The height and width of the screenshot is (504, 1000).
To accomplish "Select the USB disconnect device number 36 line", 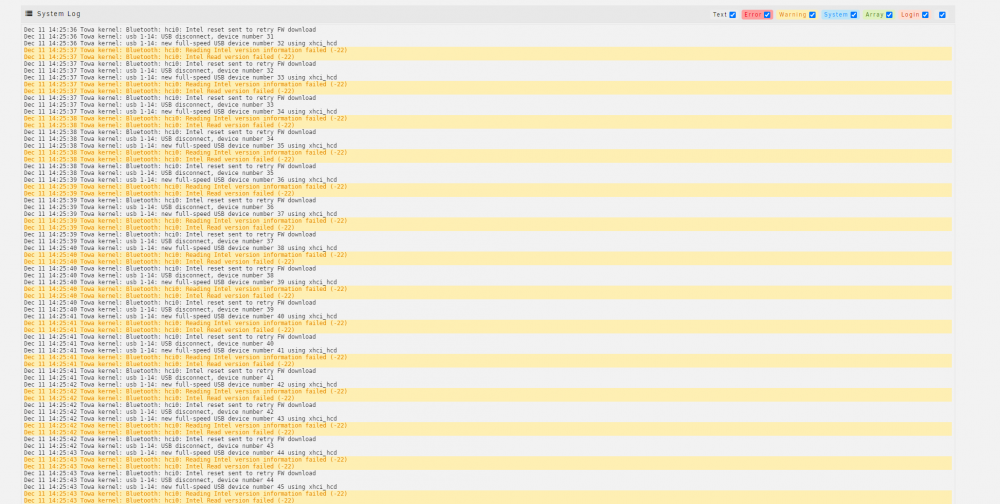I will 149,207.
